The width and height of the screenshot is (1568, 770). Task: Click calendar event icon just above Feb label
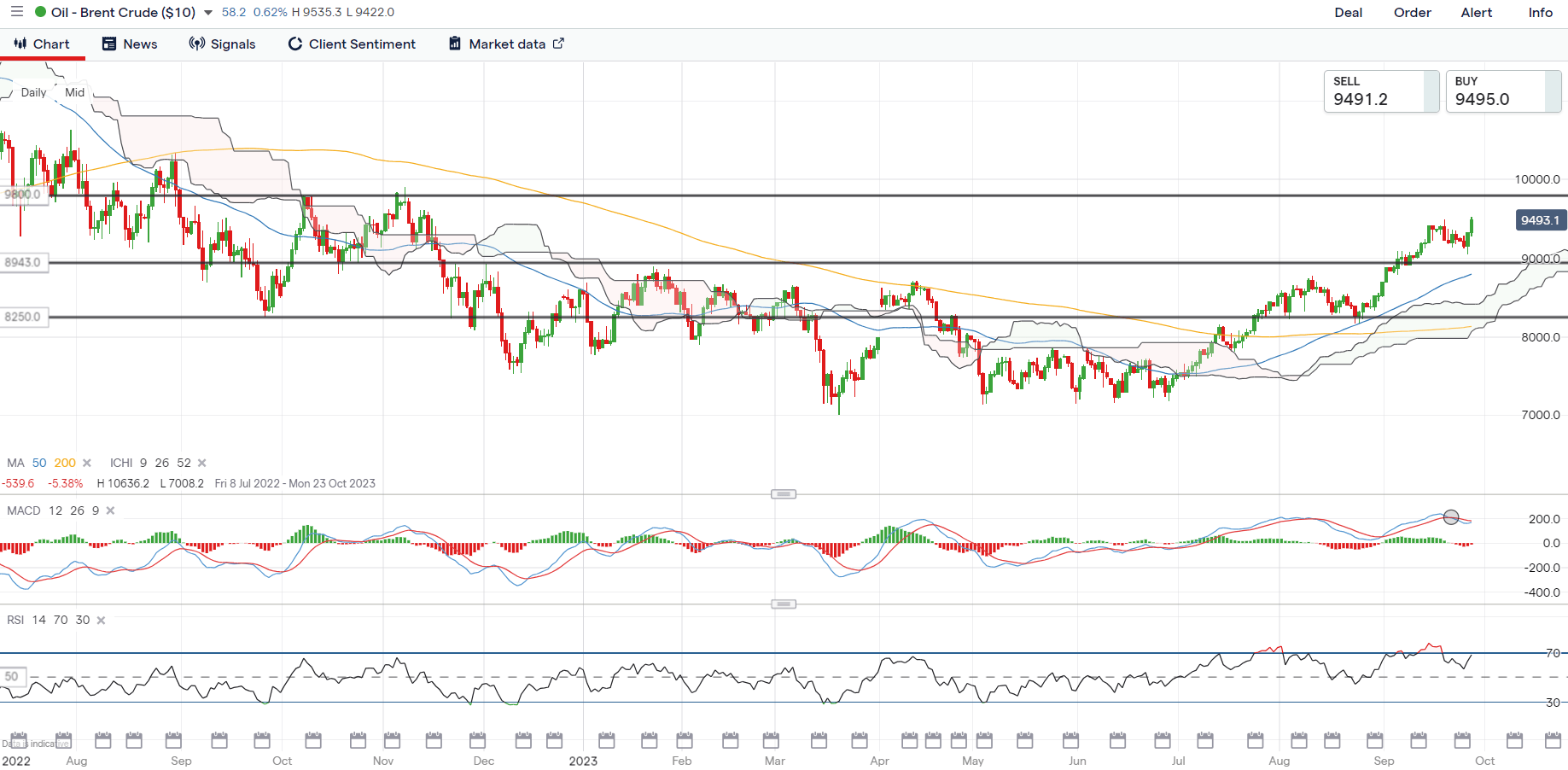coord(685,739)
